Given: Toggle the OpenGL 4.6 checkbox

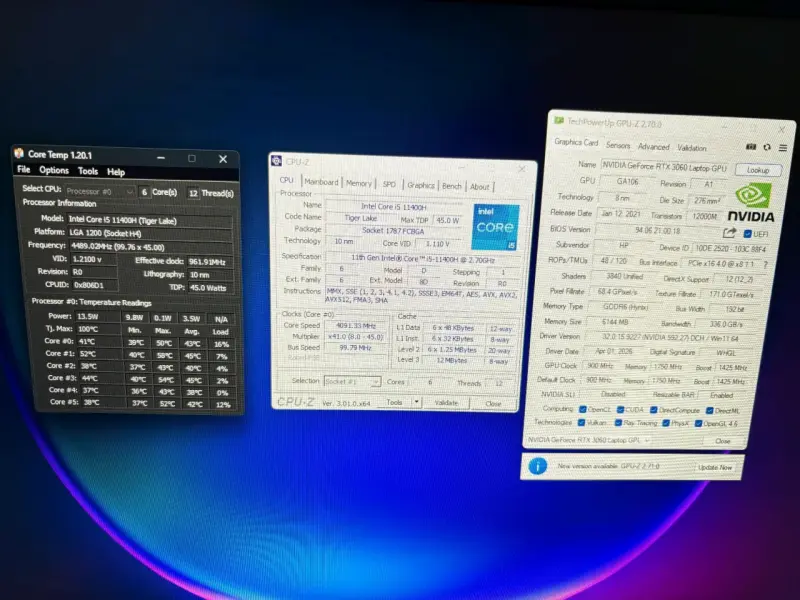Looking at the screenshot, I should click(x=698, y=423).
